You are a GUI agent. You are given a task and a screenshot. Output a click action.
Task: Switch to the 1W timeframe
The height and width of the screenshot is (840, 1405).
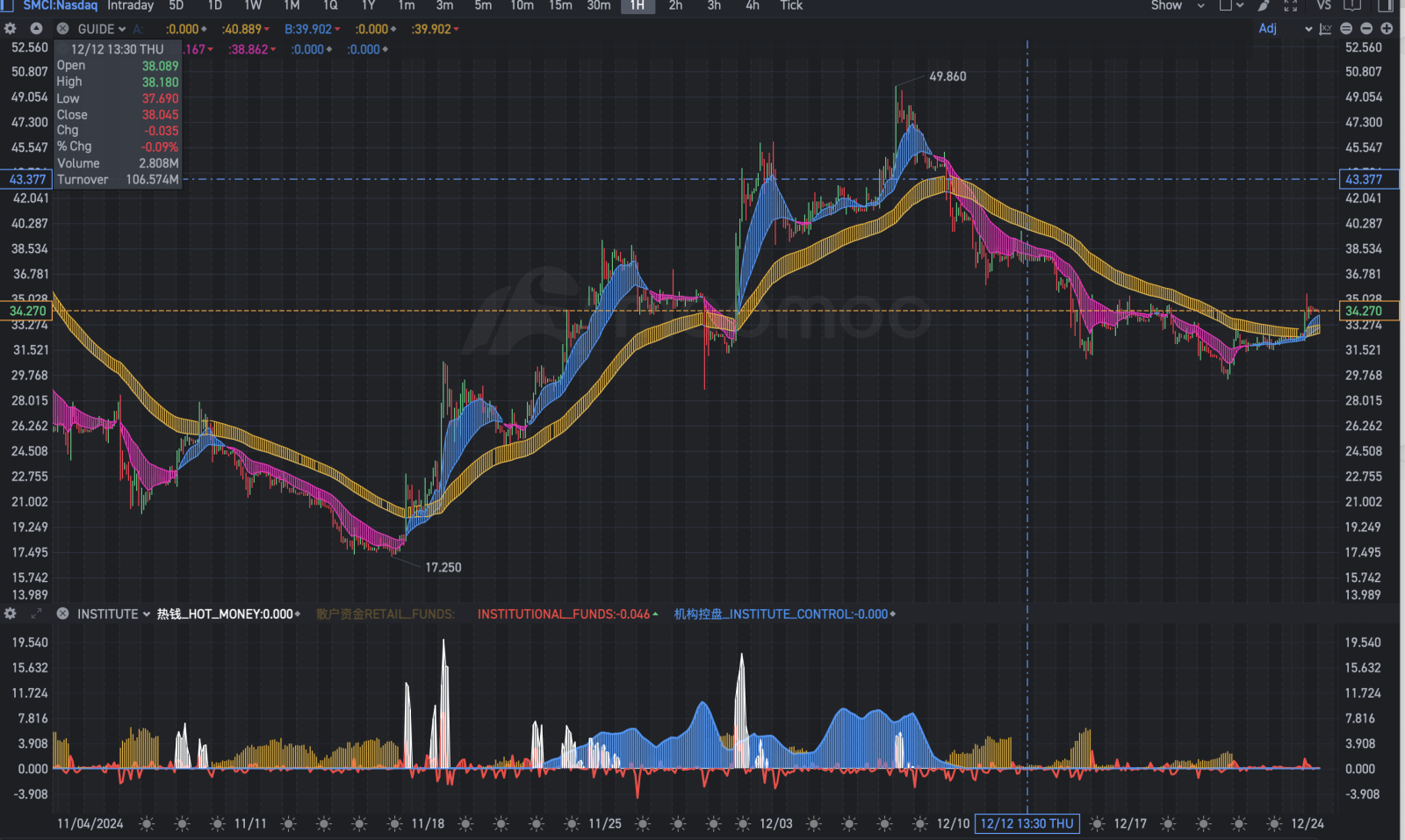pos(253,5)
